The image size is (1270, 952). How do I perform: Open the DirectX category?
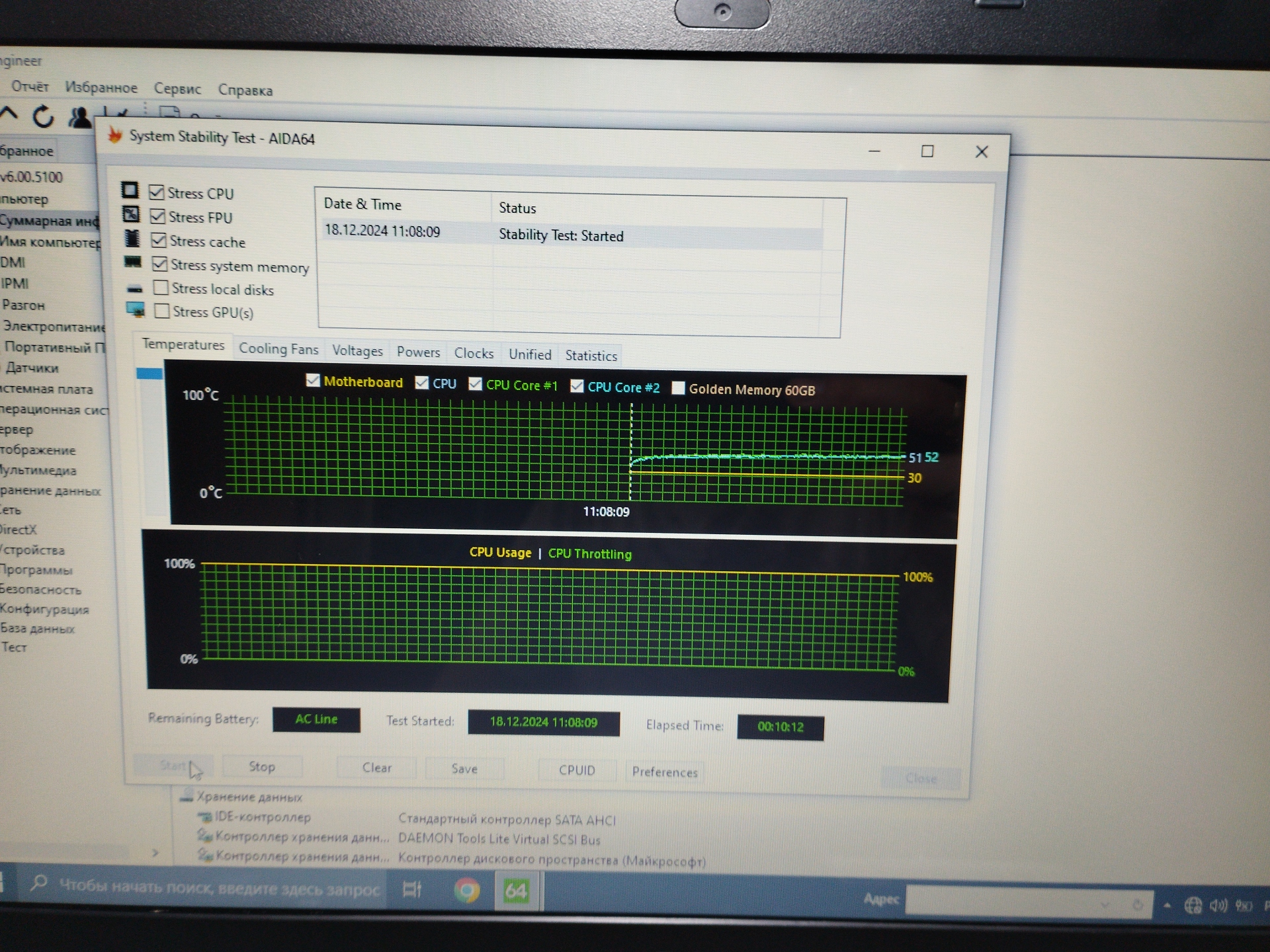click(x=19, y=530)
